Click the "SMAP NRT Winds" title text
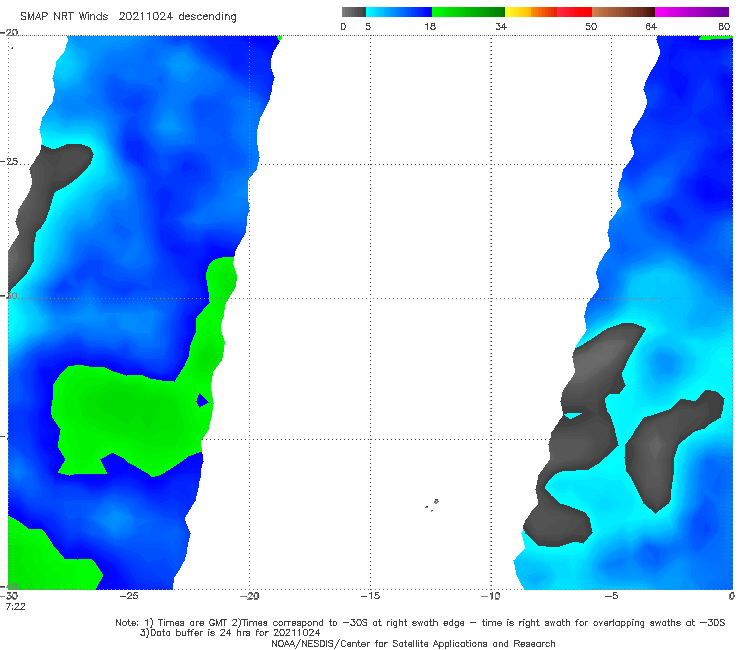Image resolution: width=740 pixels, height=650 pixels. [64, 16]
